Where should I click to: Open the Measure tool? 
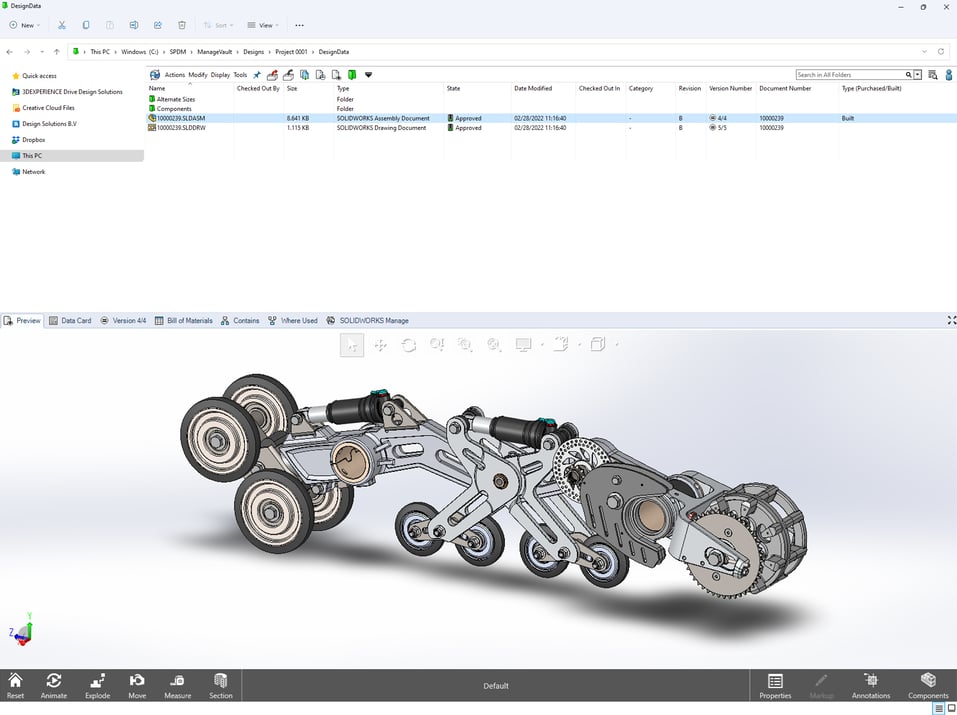tap(177, 685)
